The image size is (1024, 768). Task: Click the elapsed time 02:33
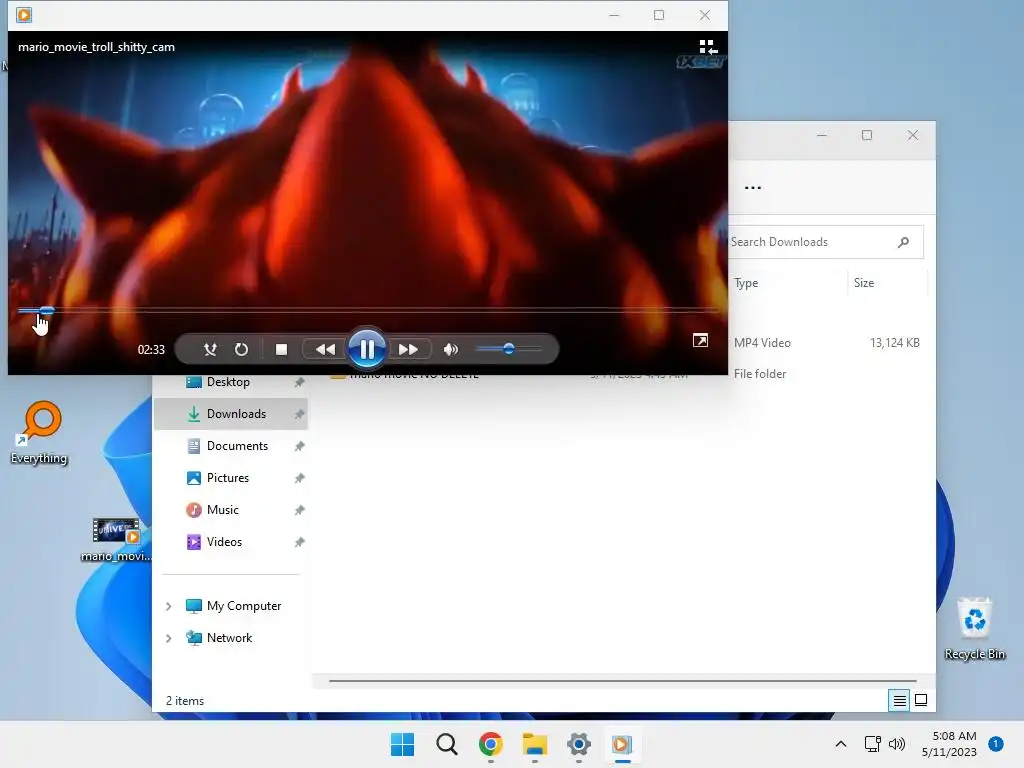point(151,349)
